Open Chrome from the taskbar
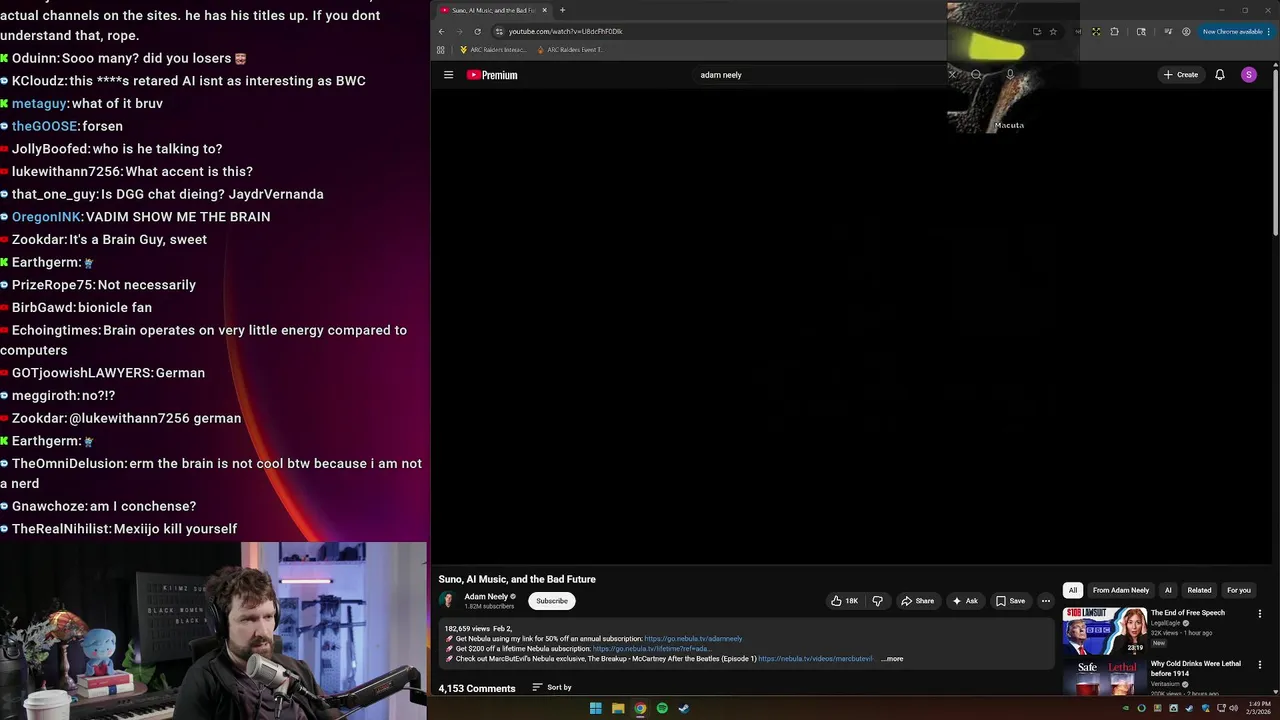 point(640,709)
